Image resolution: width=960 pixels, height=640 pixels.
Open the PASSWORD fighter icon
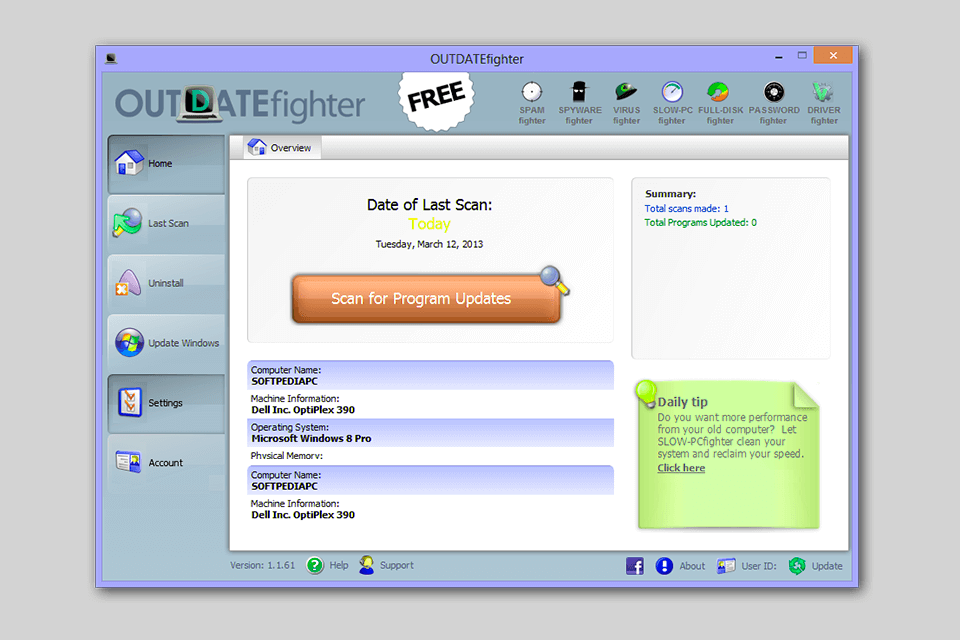coord(774,103)
